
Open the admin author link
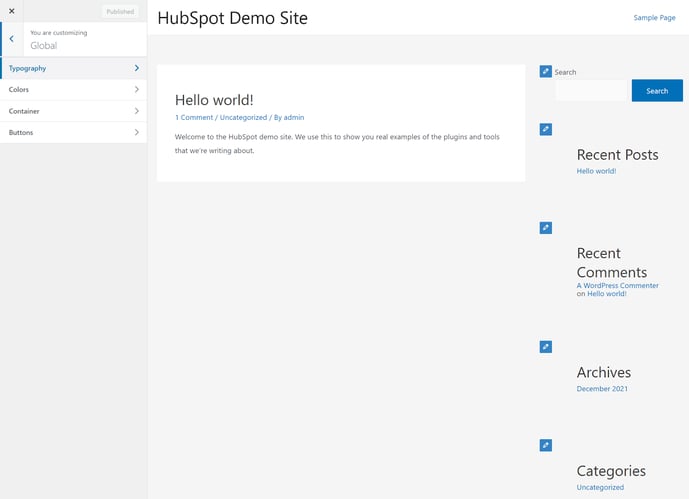tap(294, 117)
